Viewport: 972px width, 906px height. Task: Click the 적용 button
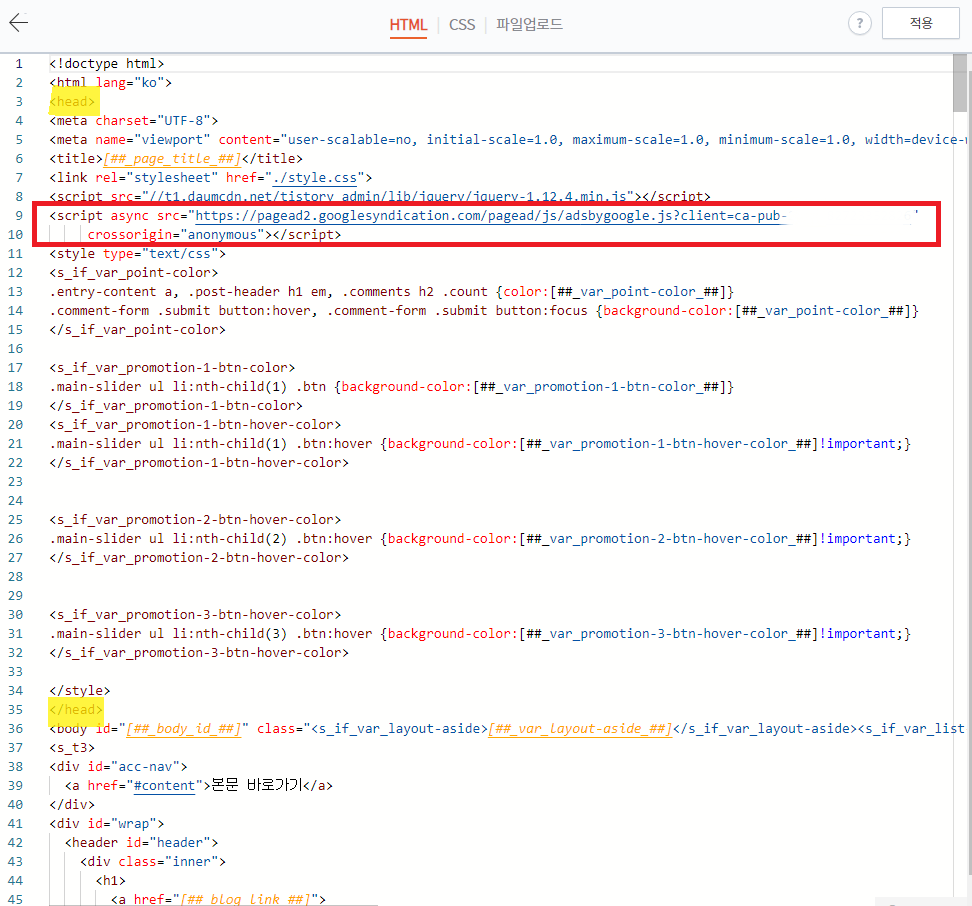tap(921, 23)
